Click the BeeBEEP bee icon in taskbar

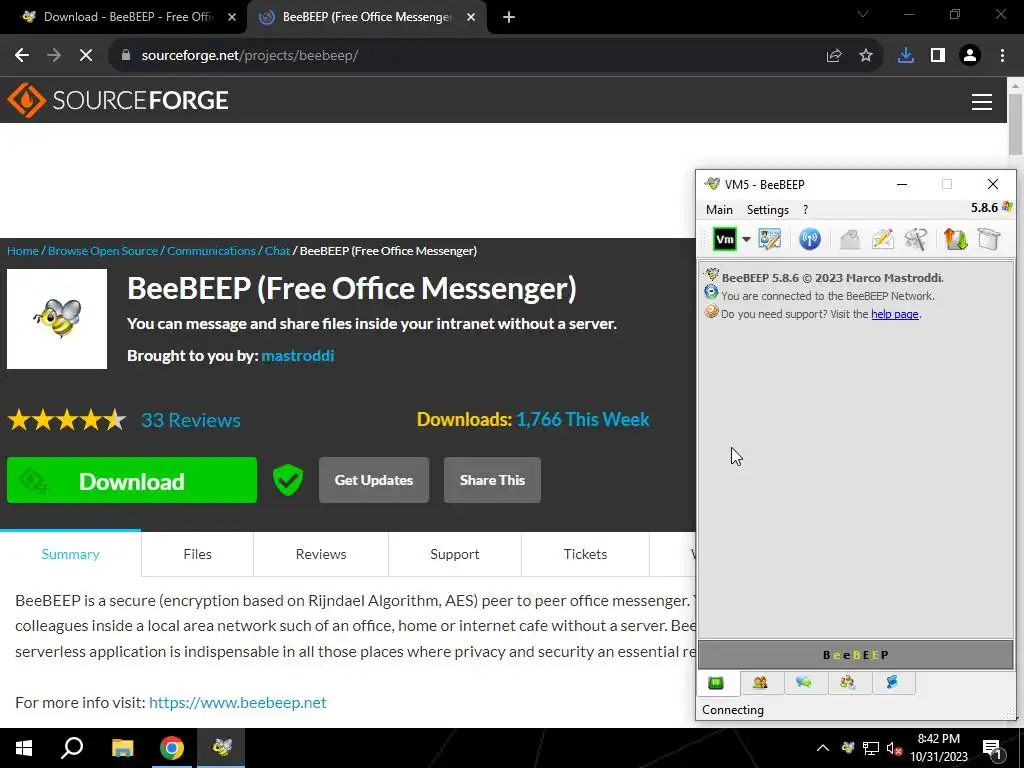pyautogui.click(x=221, y=748)
